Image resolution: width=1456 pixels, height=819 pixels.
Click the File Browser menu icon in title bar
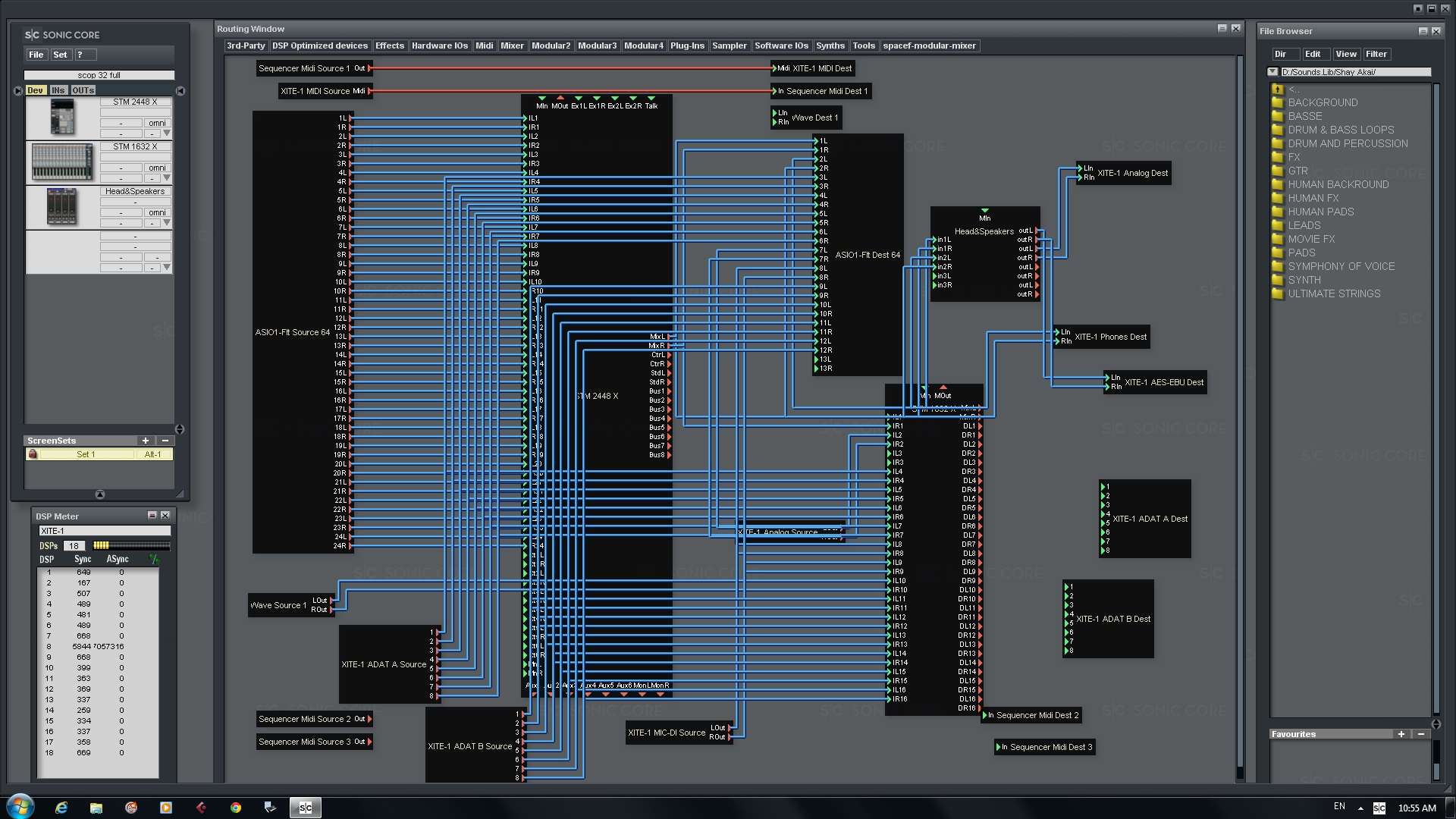click(1423, 31)
